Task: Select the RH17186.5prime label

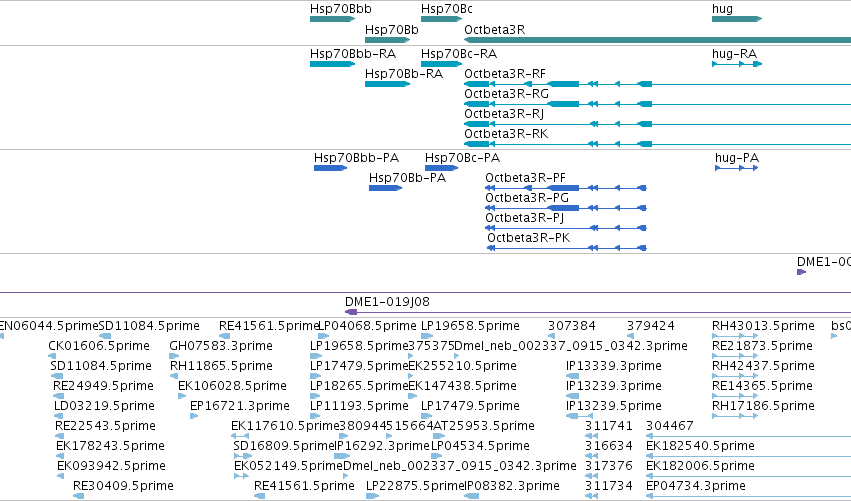Action: [x=763, y=406]
